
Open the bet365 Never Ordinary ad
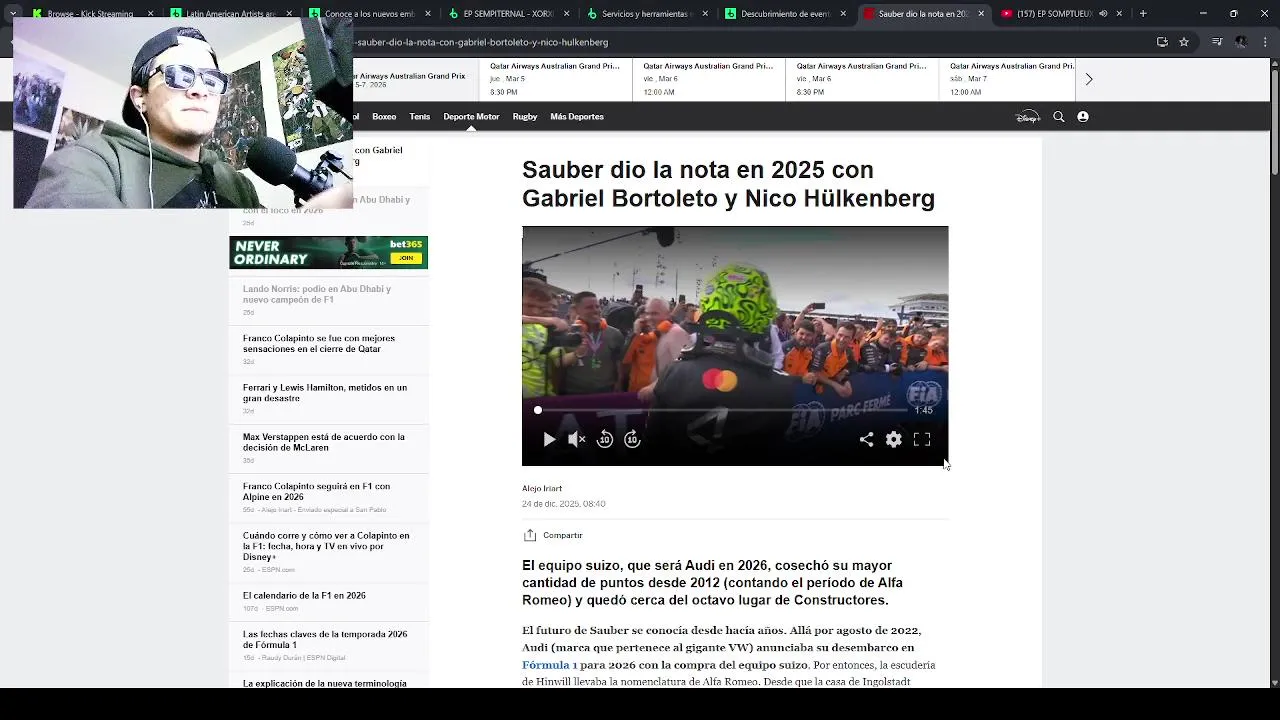328,252
